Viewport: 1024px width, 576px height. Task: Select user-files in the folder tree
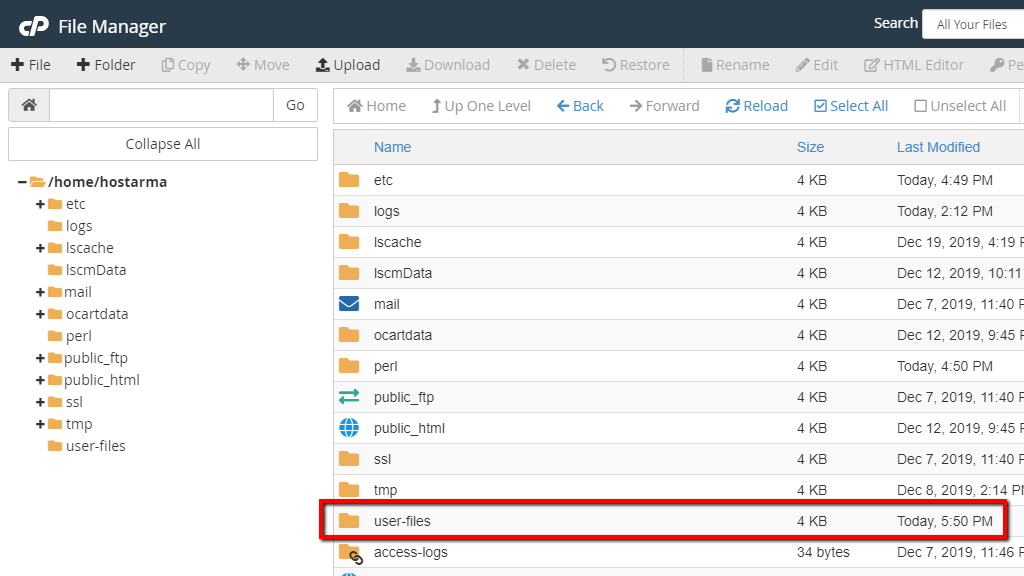coord(95,446)
